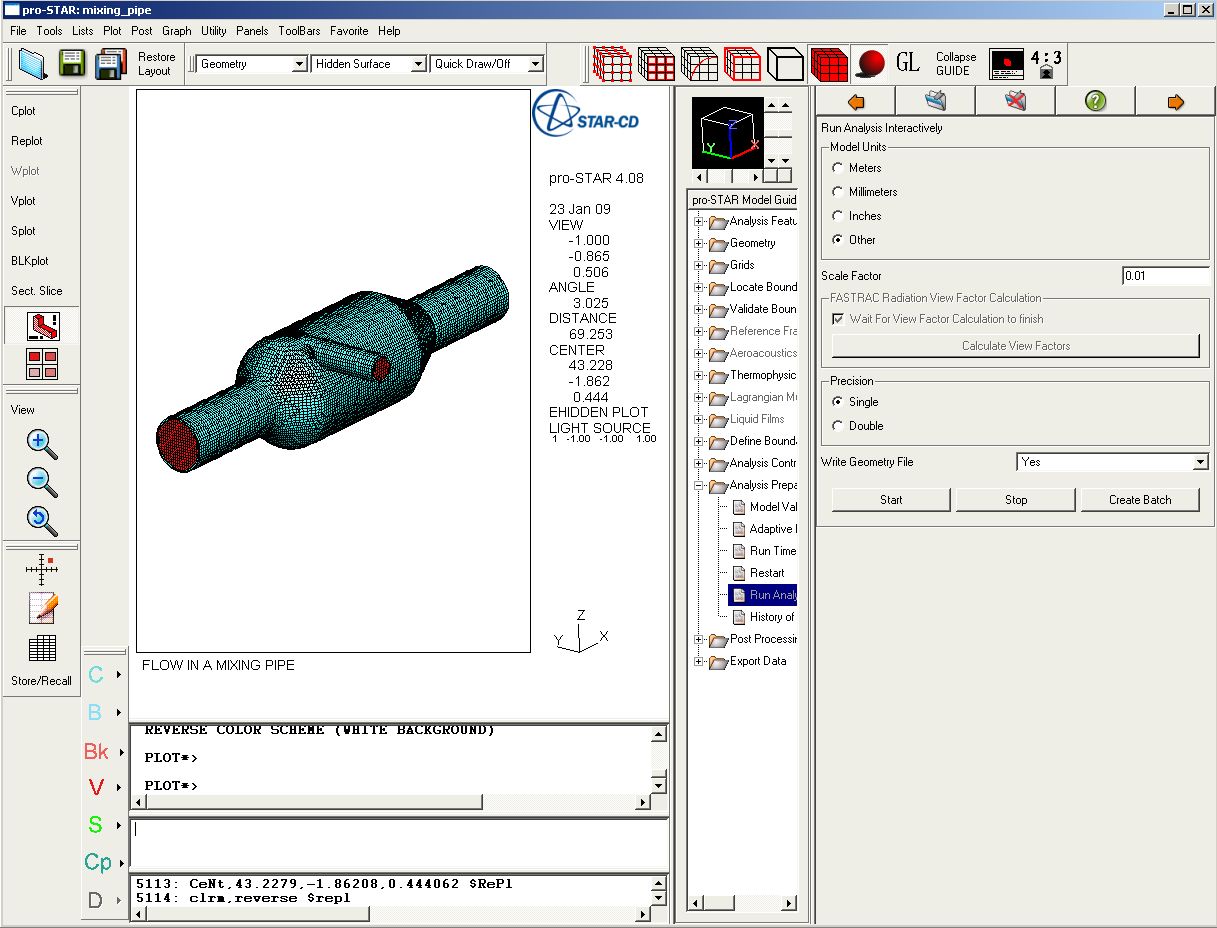The height and width of the screenshot is (928, 1217).
Task: Click the orange right arrow next icon
Action: [1175, 101]
